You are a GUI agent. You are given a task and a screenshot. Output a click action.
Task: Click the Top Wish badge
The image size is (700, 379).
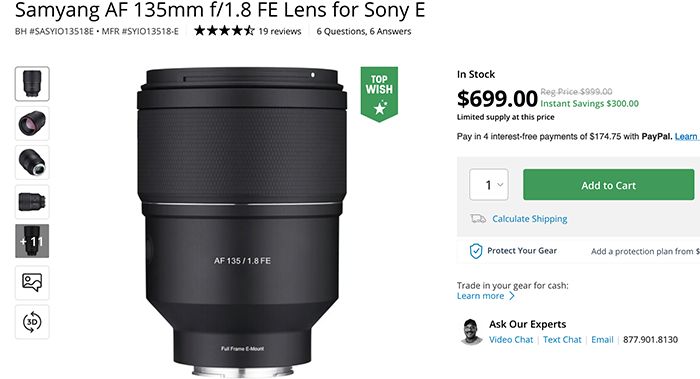point(379,94)
